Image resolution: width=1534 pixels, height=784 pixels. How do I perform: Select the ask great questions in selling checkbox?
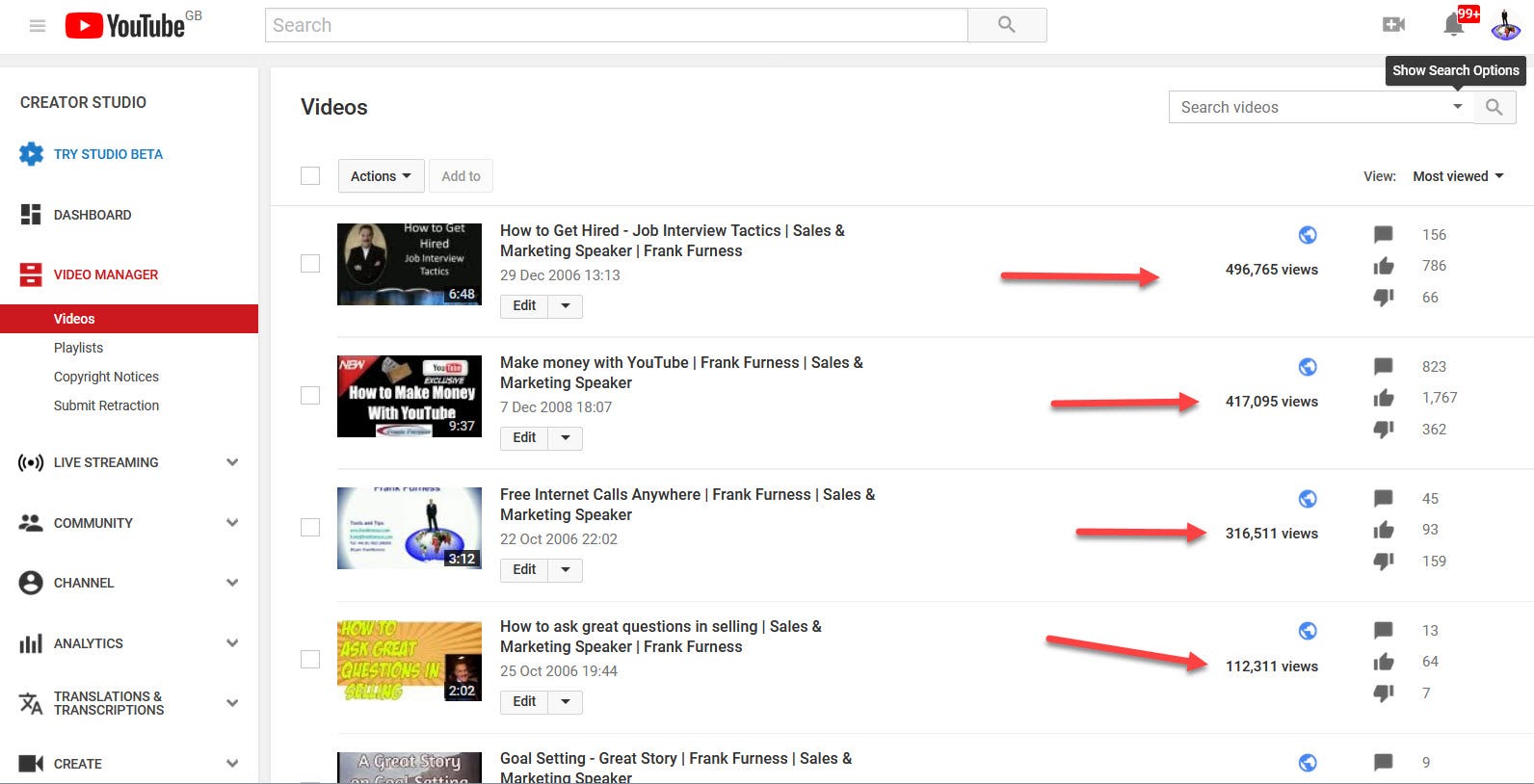pyautogui.click(x=310, y=660)
